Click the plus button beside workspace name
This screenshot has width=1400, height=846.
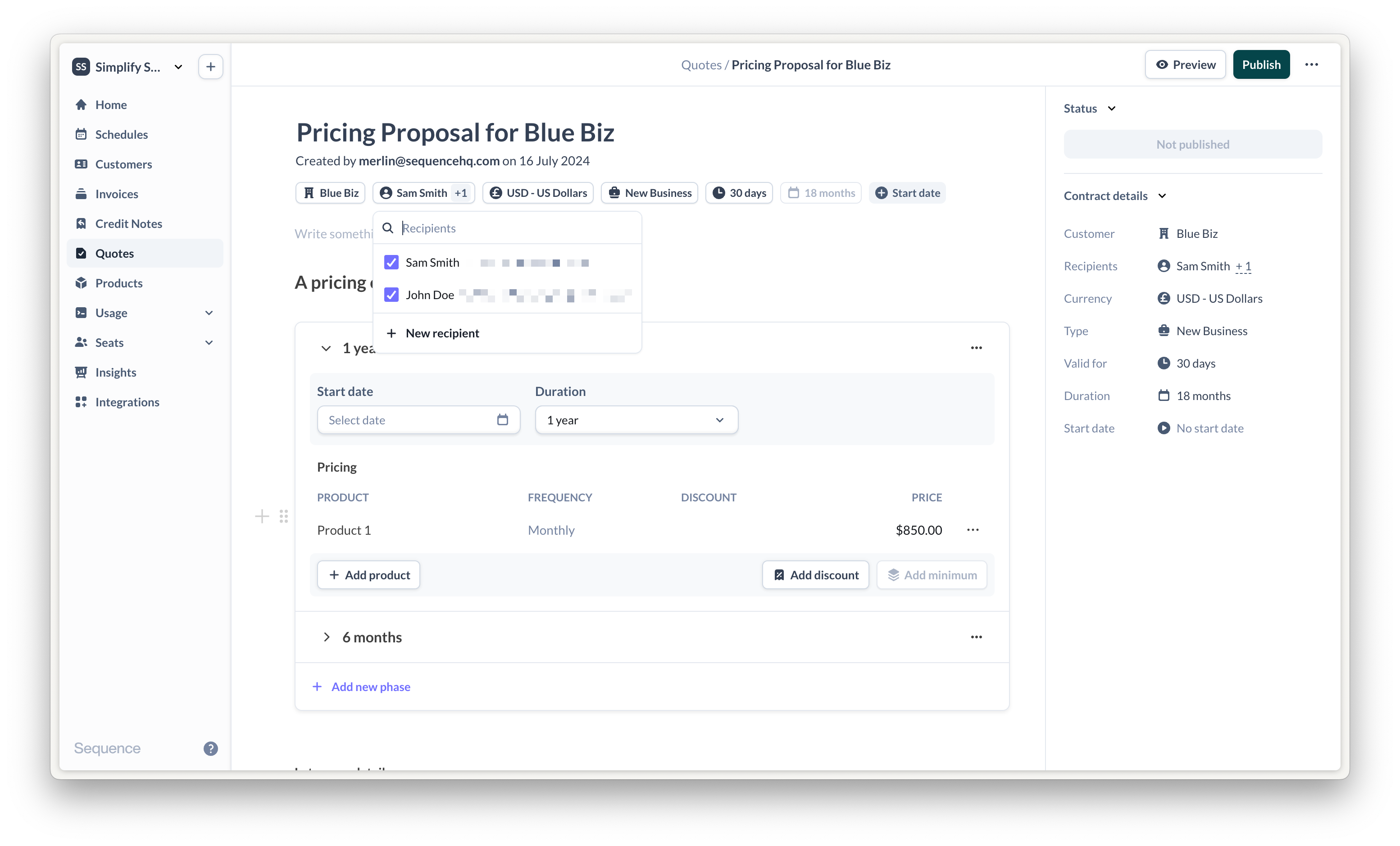click(211, 67)
